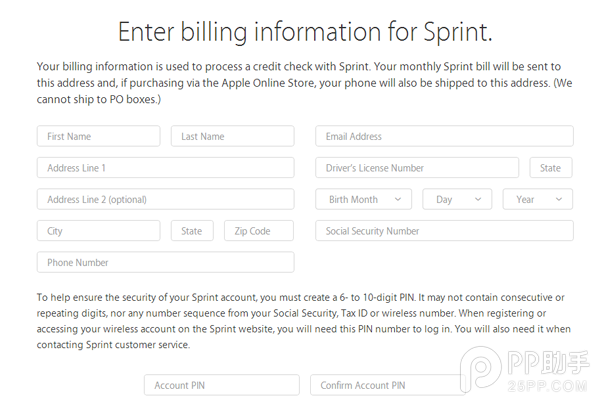Focus the Driver's License Number field
The image size is (600, 400).
[417, 168]
